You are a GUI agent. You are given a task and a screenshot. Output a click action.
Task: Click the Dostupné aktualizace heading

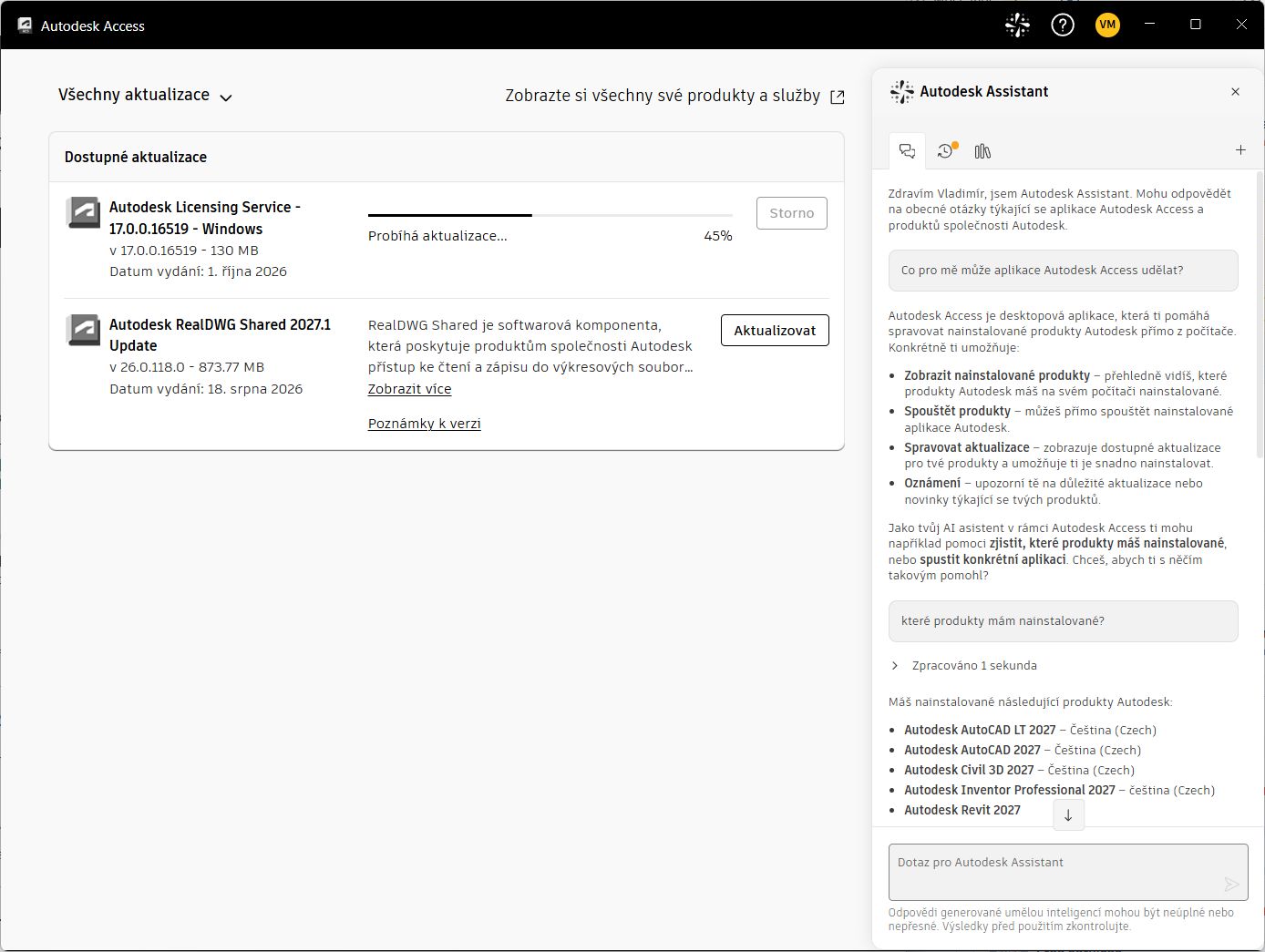point(136,157)
